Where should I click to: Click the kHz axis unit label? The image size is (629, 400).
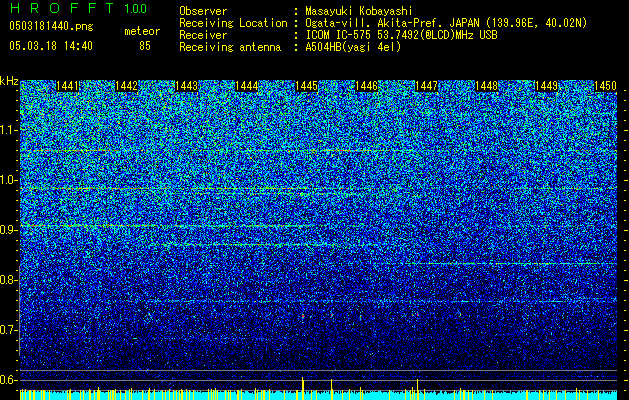coord(9,81)
